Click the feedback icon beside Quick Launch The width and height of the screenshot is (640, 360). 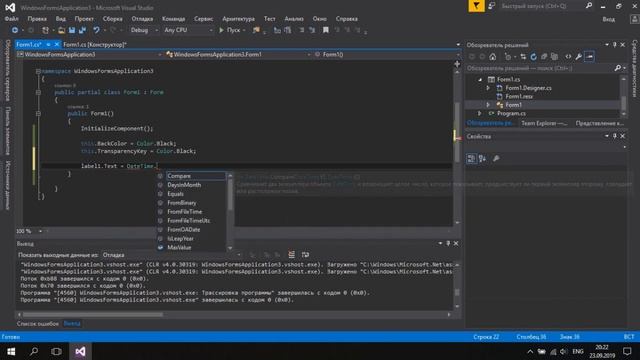(x=492, y=6)
